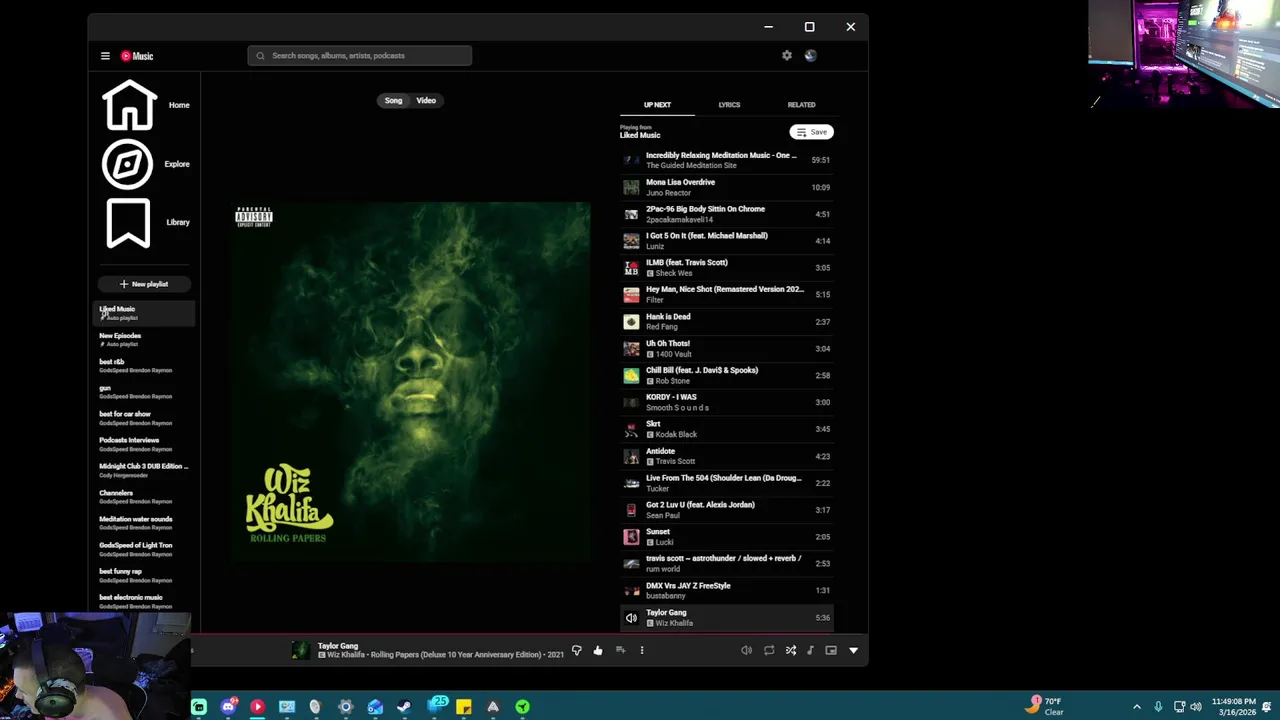Play I Got 5 On It from queue
Screen dimensions: 1280x720
tap(727, 241)
